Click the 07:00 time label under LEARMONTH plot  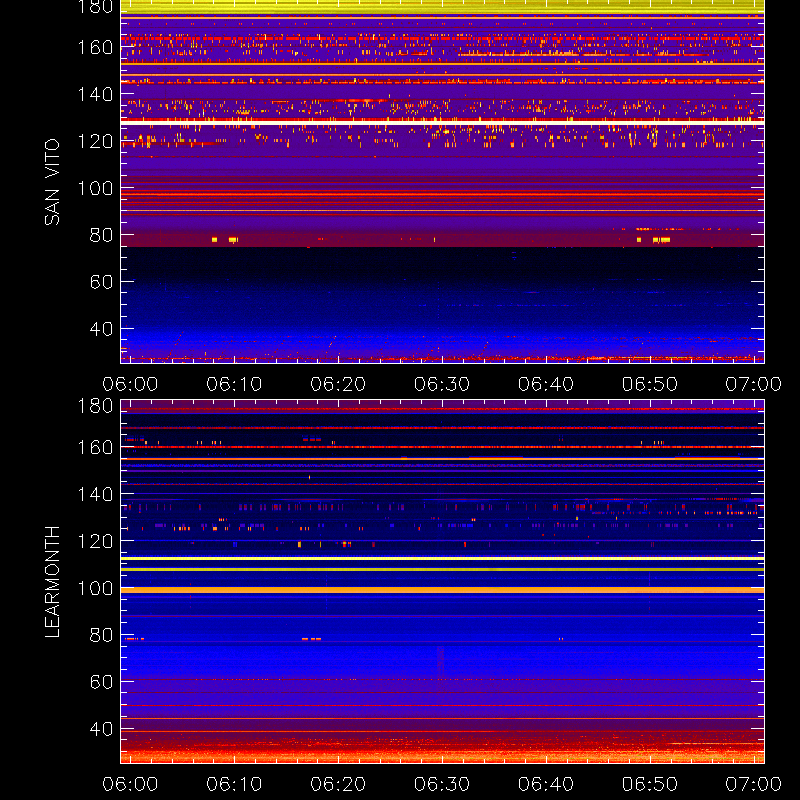click(x=754, y=784)
